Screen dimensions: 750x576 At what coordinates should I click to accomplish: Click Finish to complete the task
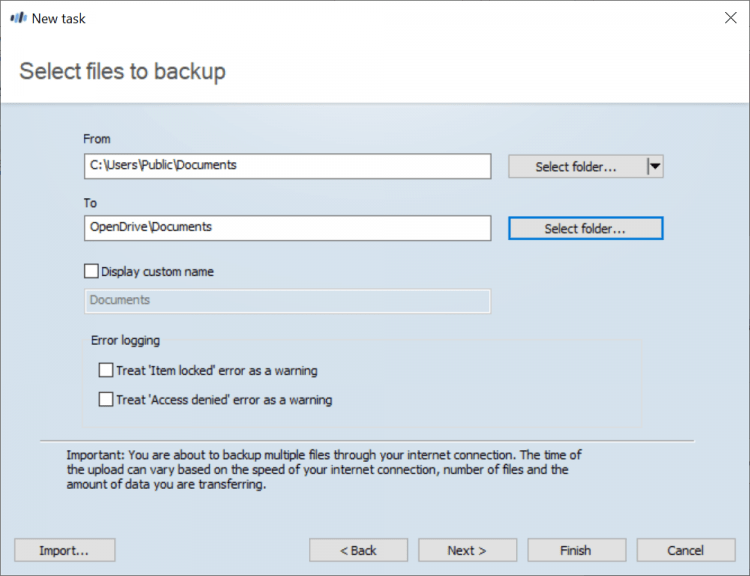pos(576,550)
